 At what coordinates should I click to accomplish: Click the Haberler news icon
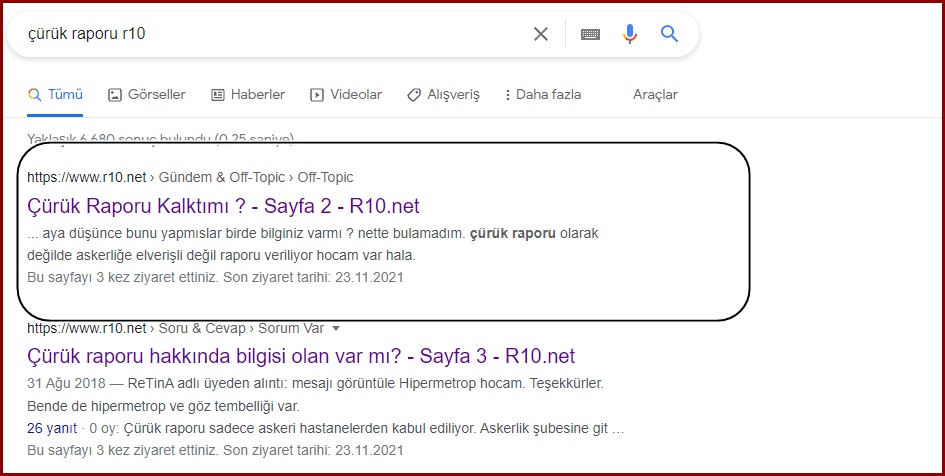tap(218, 95)
